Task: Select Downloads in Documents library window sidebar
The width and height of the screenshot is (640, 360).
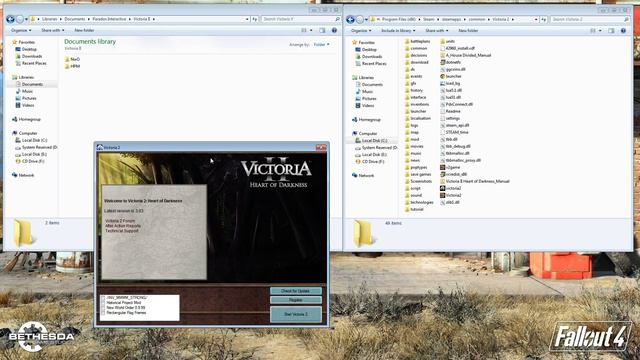Action: (x=29, y=56)
